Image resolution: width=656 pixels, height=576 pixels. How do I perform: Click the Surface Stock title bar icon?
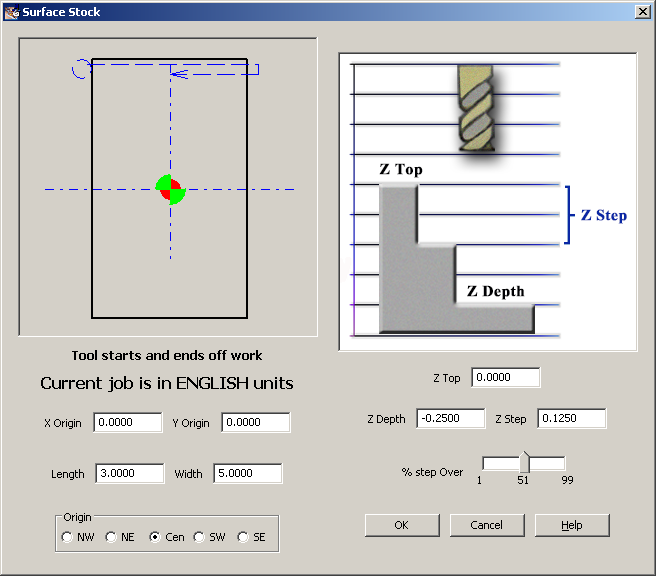point(12,12)
